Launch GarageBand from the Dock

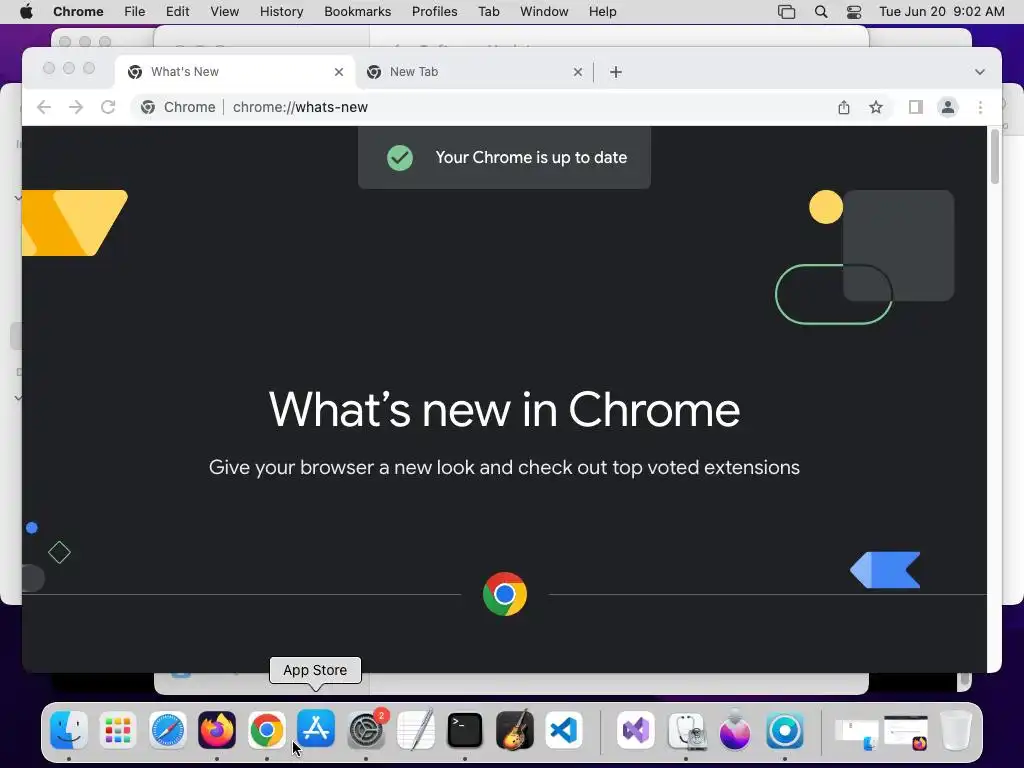tap(515, 729)
